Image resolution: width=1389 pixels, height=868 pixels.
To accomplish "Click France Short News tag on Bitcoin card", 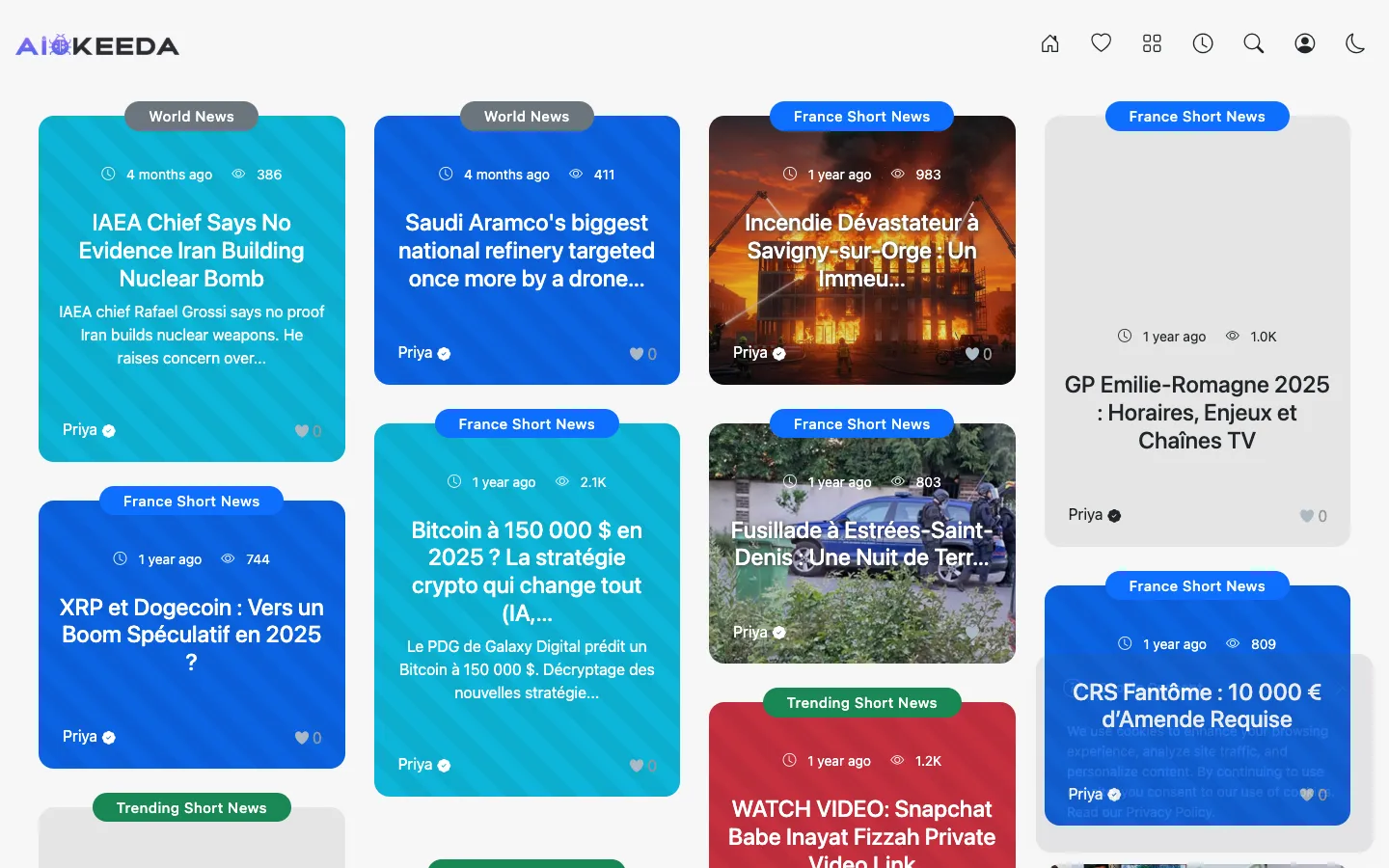I will coord(527,424).
